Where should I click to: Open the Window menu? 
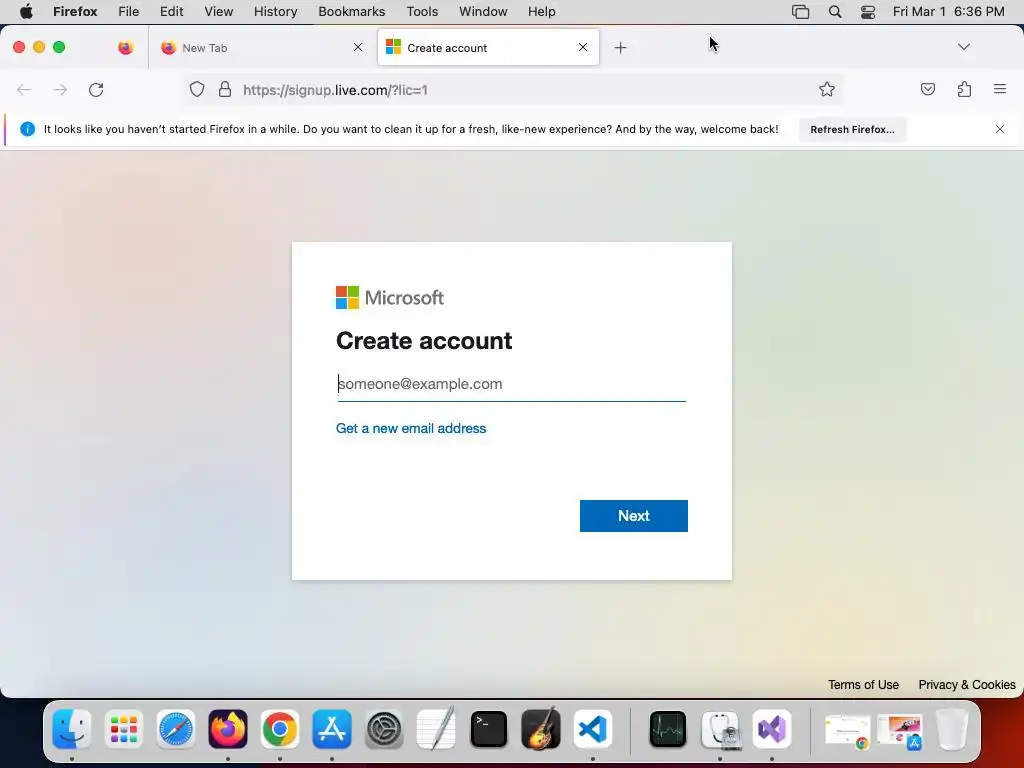pos(483,12)
